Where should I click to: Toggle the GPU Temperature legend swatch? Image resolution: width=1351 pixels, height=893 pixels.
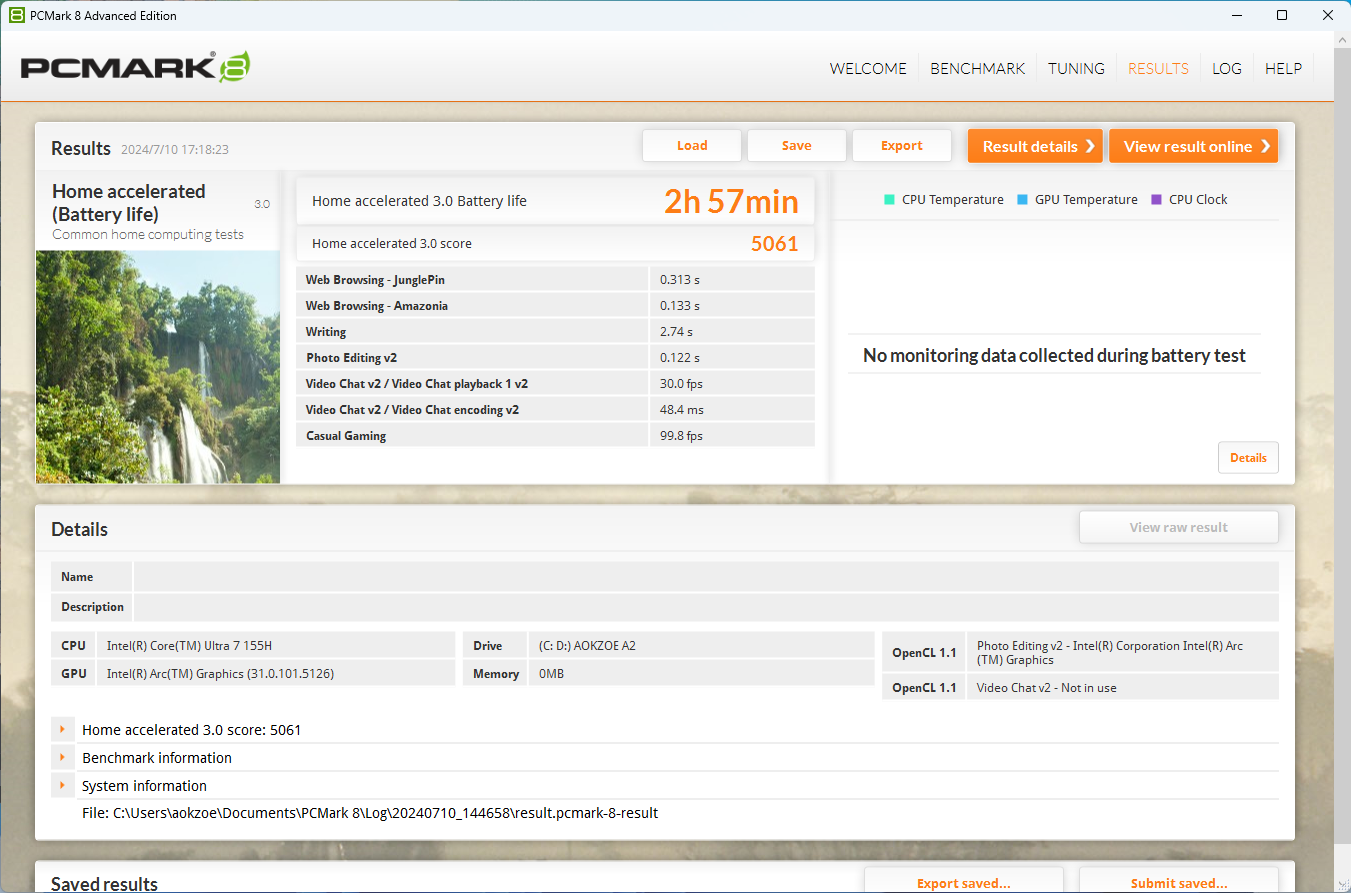point(1022,199)
